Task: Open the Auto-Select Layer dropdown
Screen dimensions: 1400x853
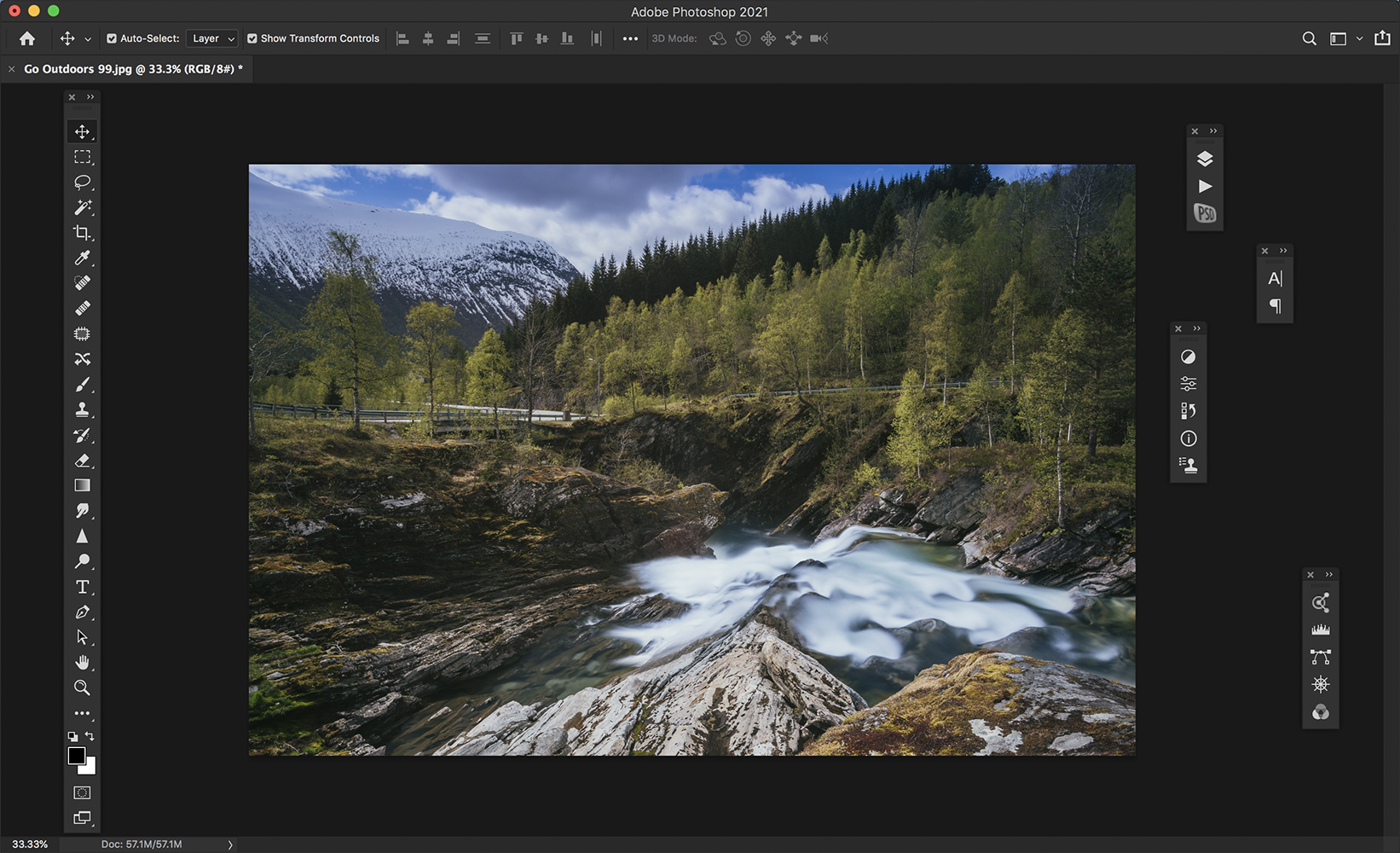Action: click(212, 38)
